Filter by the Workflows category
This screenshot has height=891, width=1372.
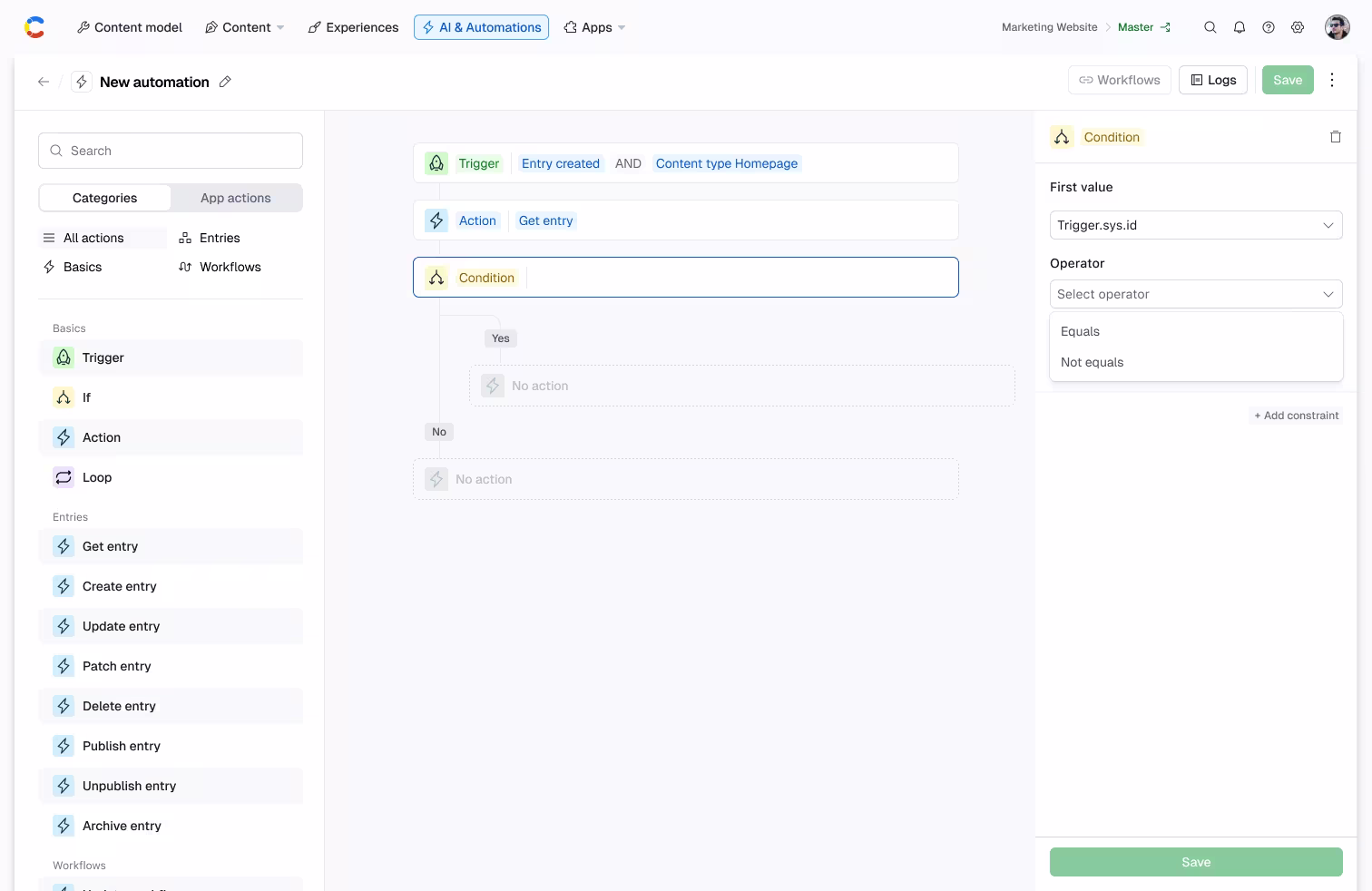[x=220, y=267]
